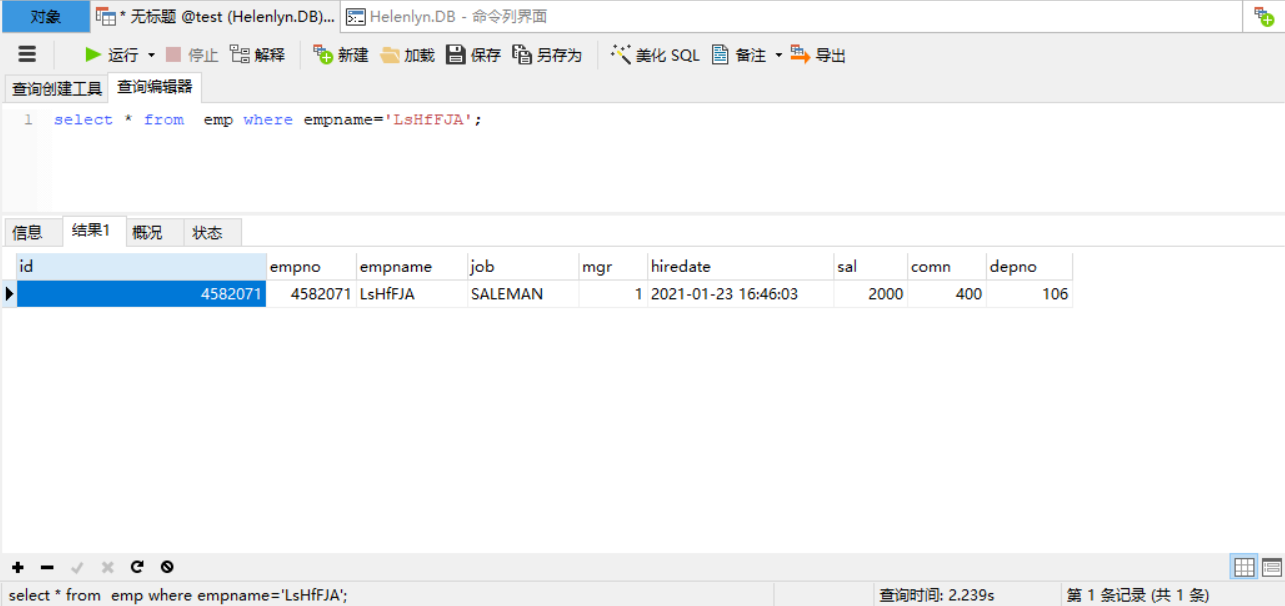Select the LsHfFJA empname cell

411,294
